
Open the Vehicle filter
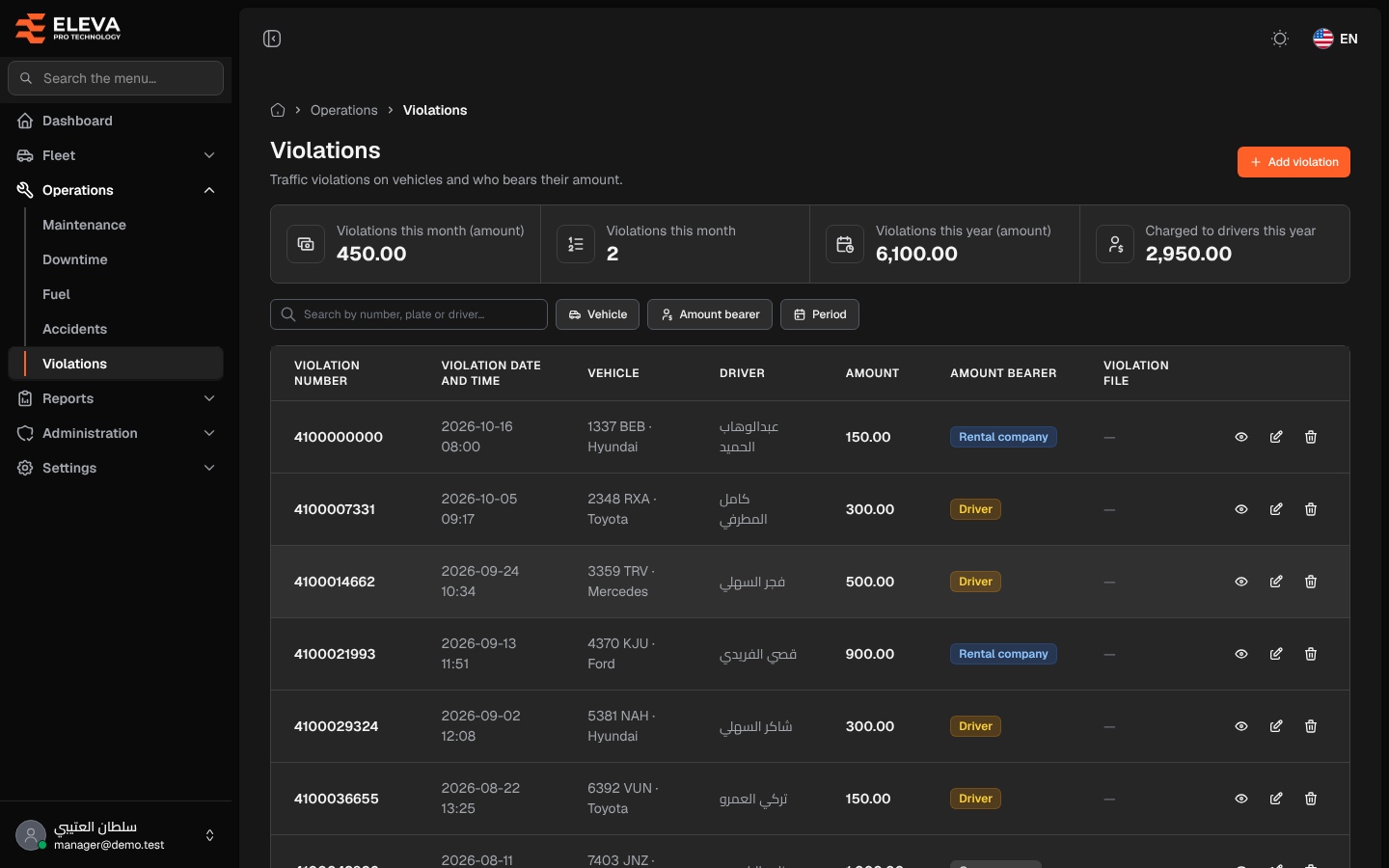597,314
